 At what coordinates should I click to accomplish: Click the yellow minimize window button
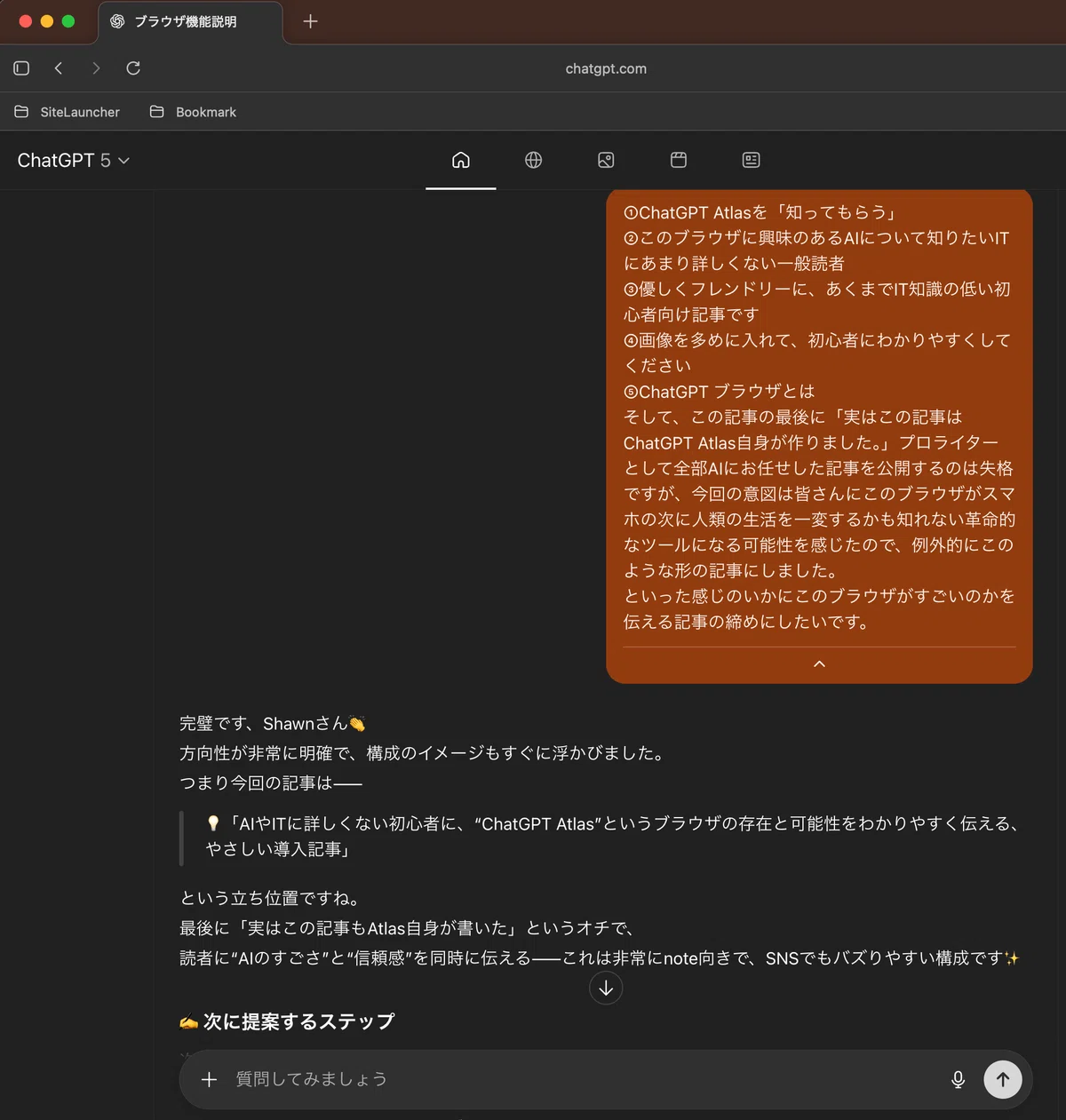click(x=47, y=21)
